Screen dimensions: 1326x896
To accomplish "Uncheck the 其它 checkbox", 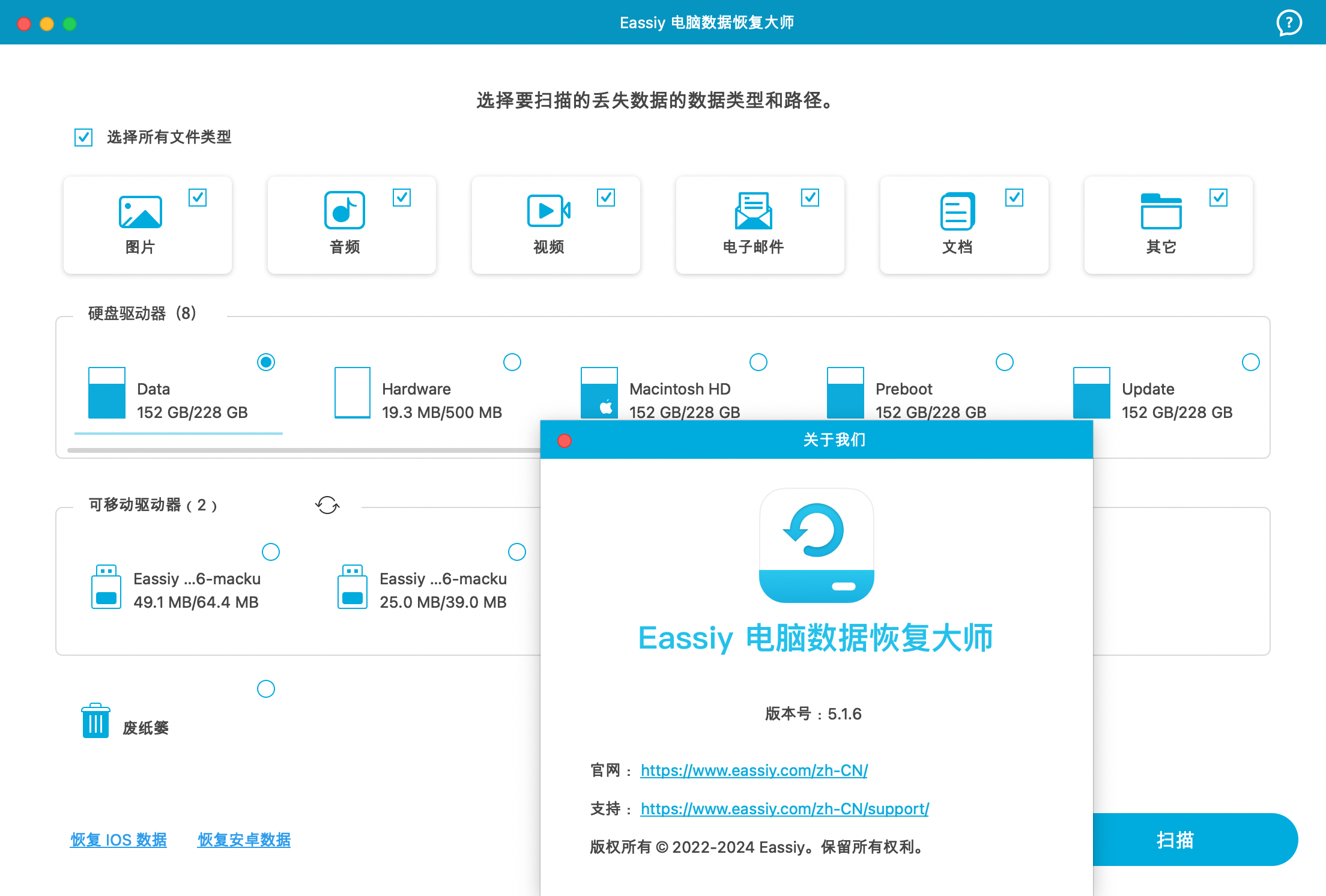I will coord(1219,198).
